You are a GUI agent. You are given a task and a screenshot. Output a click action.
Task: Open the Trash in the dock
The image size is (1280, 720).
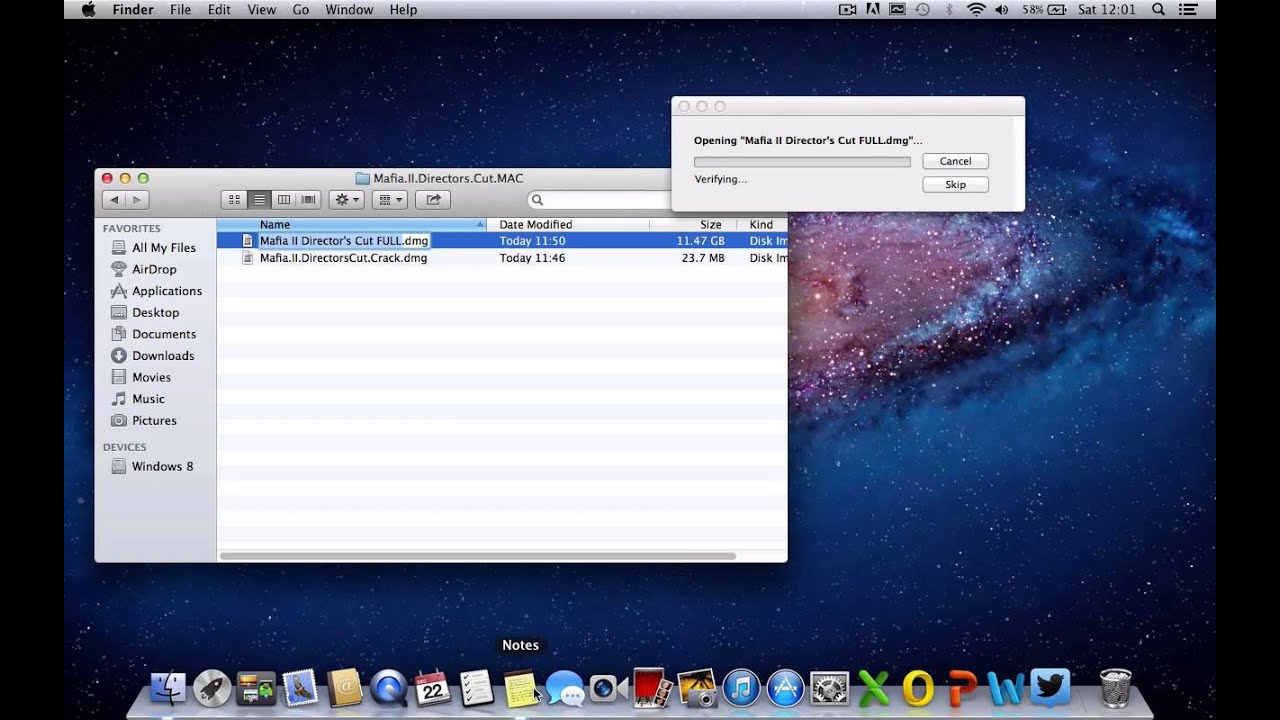tap(1115, 689)
